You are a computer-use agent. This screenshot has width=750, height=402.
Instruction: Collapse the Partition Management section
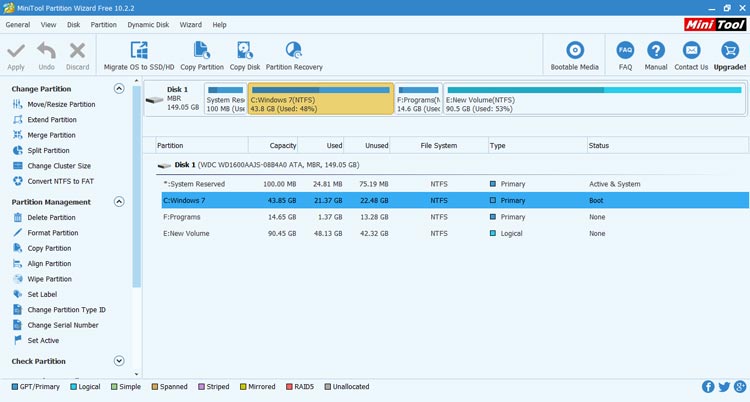[119, 201]
